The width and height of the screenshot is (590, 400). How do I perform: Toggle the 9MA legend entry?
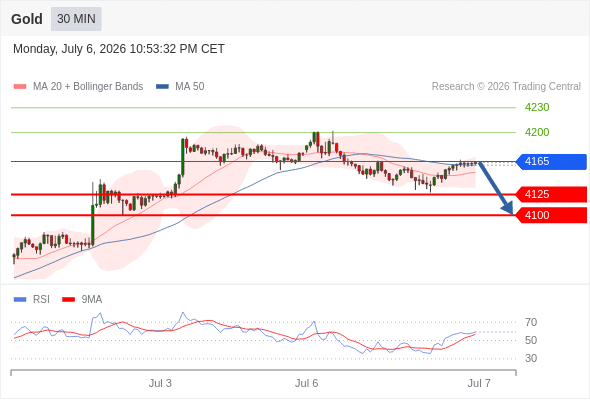[82, 300]
